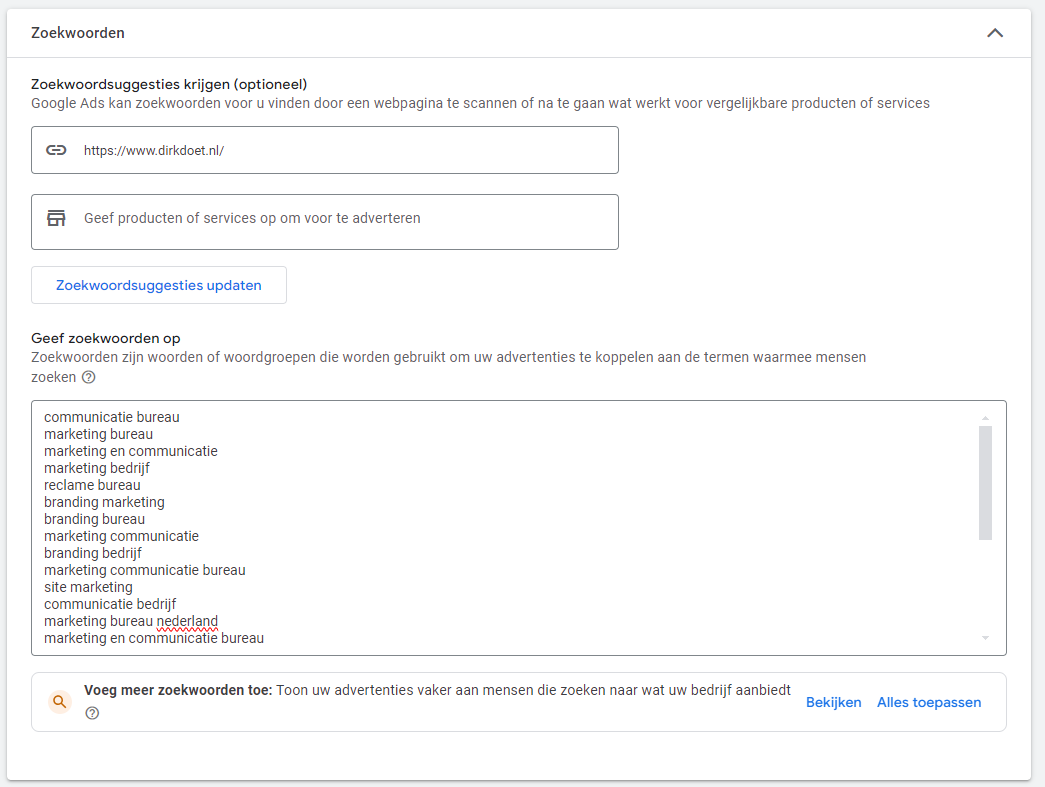Viewport: 1045px width, 787px height.
Task: Click Alles toepassen to apply suggestions
Action: tap(929, 702)
